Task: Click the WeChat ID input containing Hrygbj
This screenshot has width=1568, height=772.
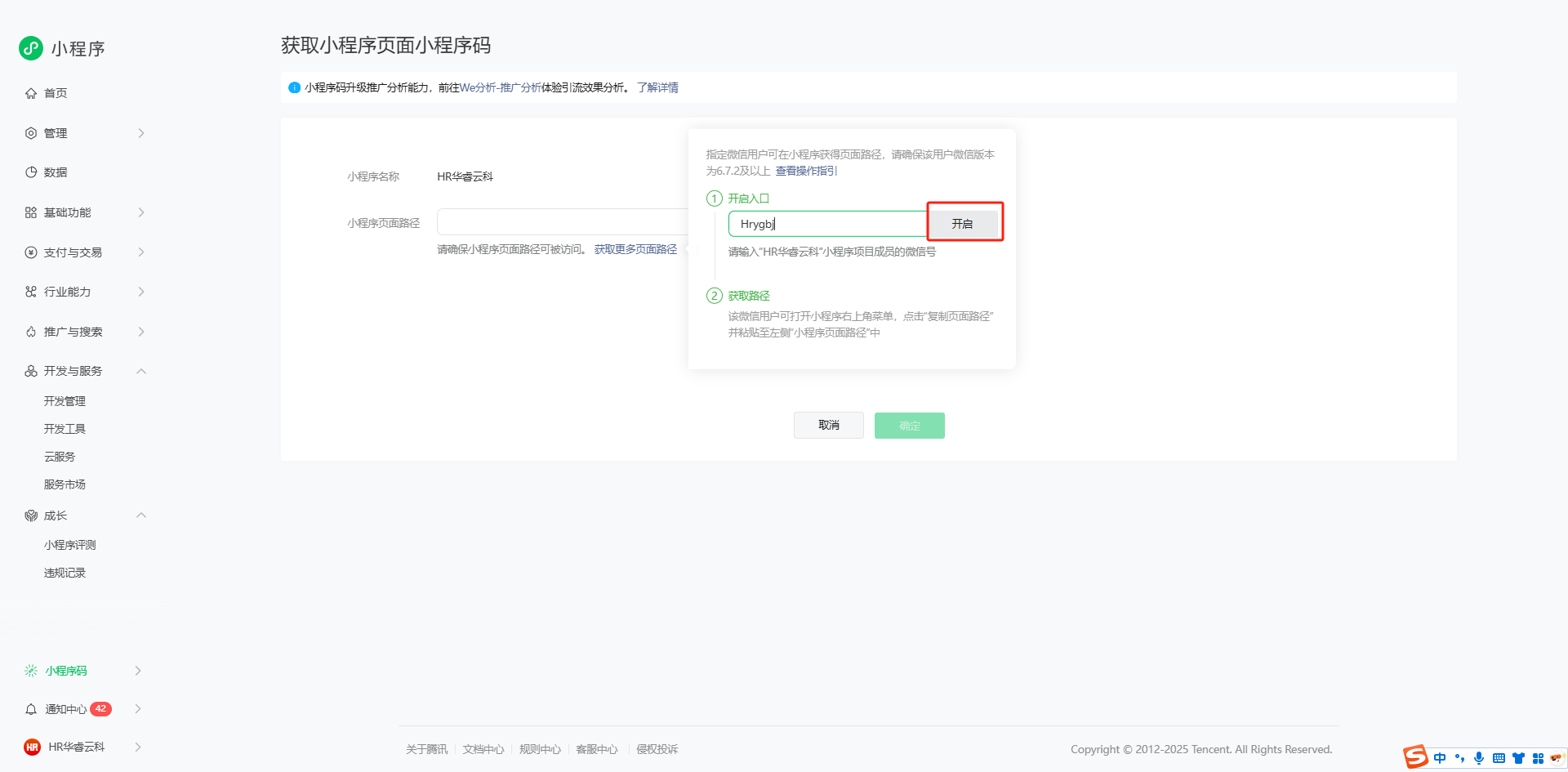Action: [826, 224]
